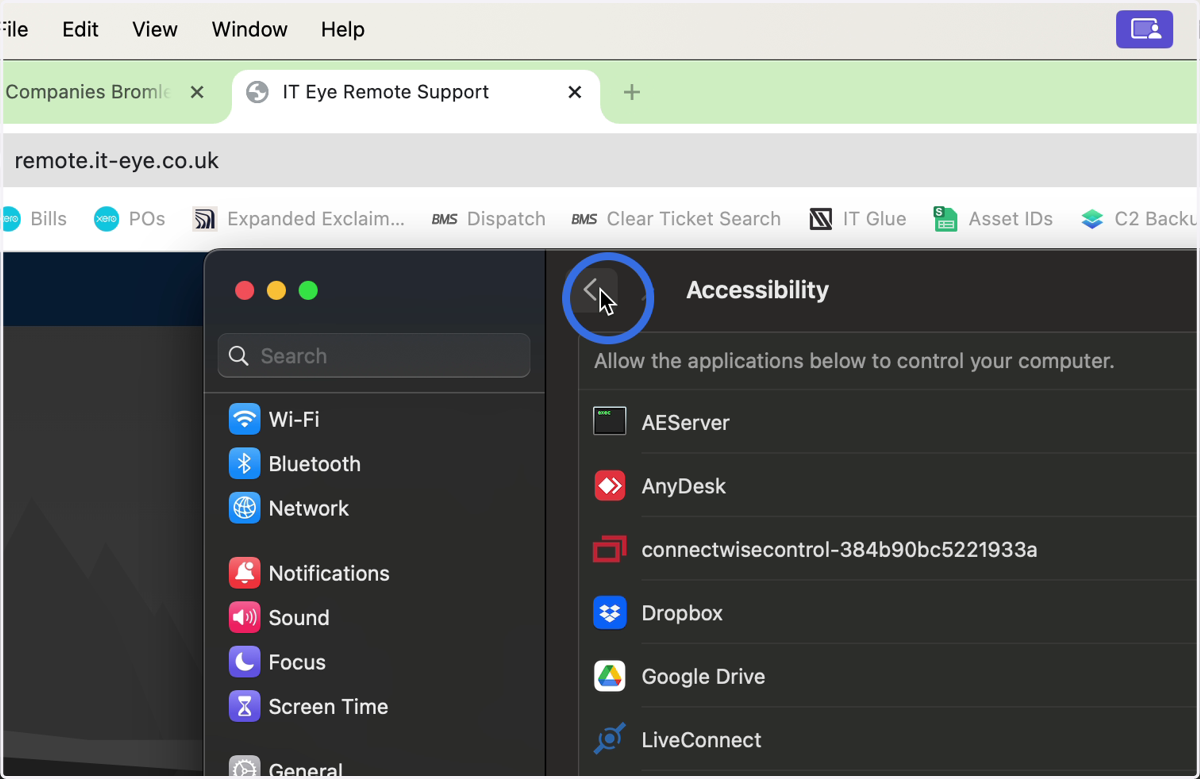Close the Companies Bromley tab

tap(197, 92)
